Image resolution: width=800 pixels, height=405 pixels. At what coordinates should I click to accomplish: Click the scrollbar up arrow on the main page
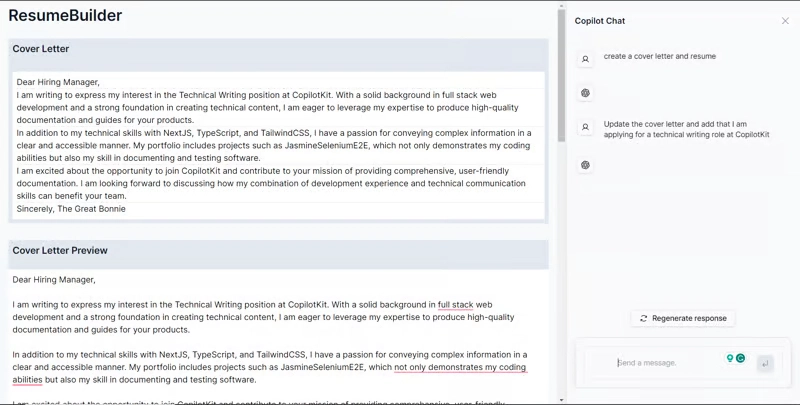[561, 6]
